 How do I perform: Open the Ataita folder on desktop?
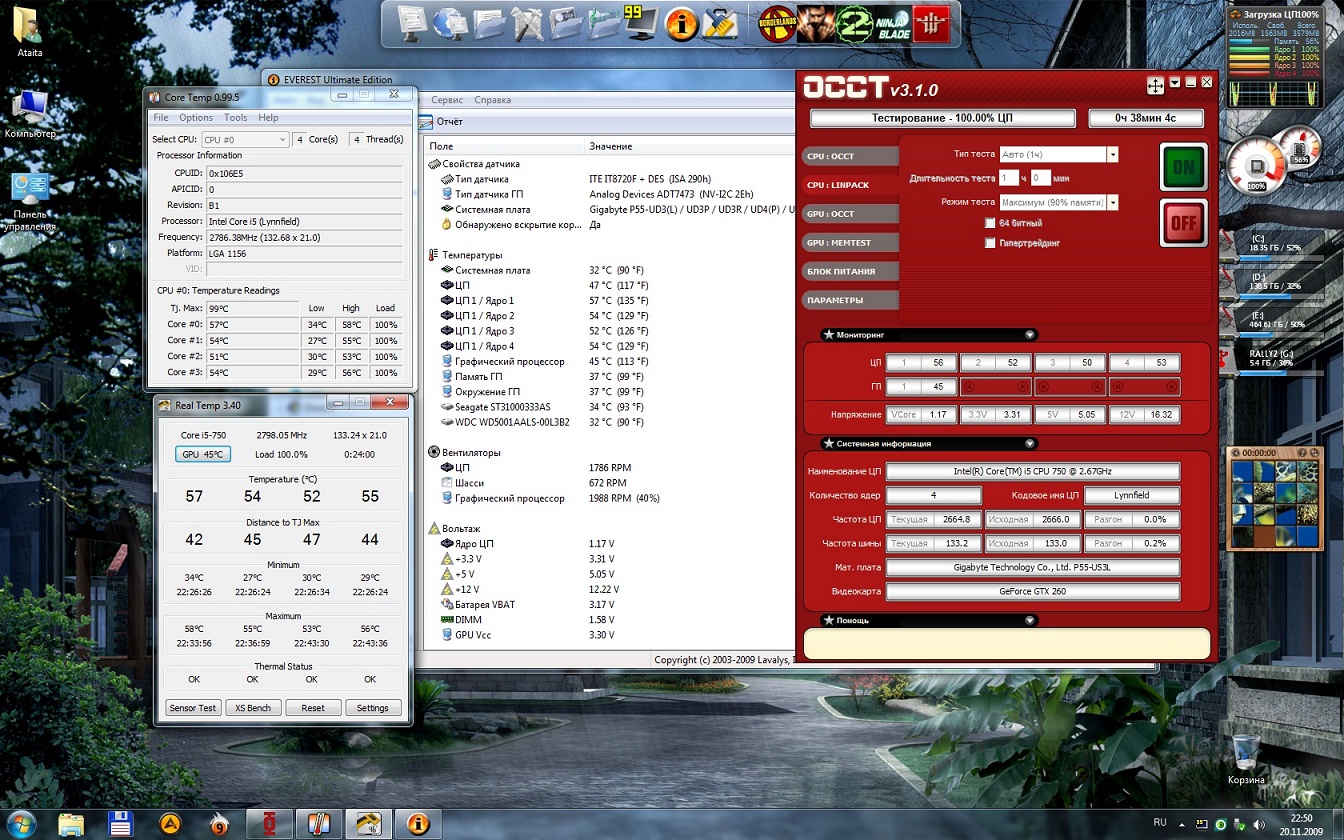tap(29, 32)
